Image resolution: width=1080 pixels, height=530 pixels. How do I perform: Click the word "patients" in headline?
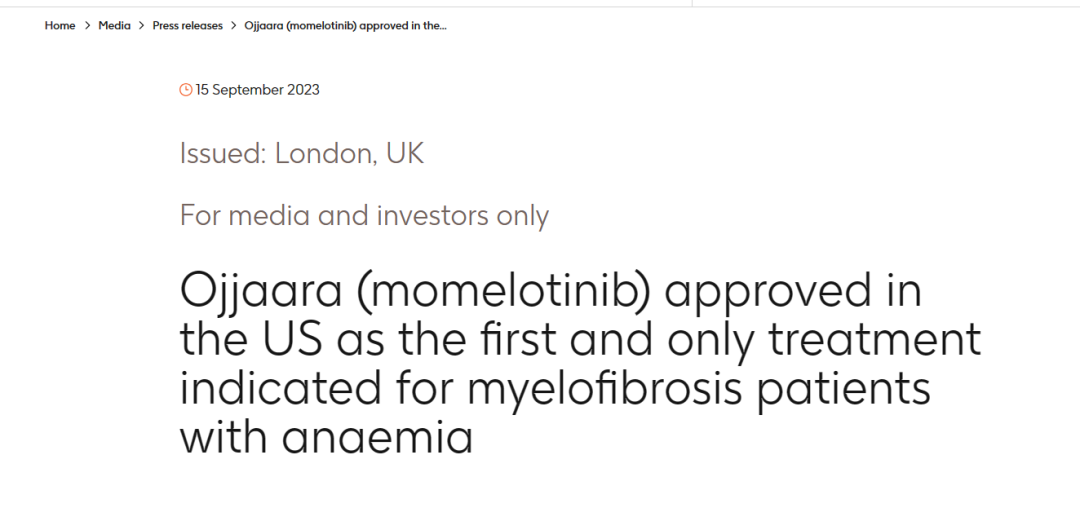[843, 388]
